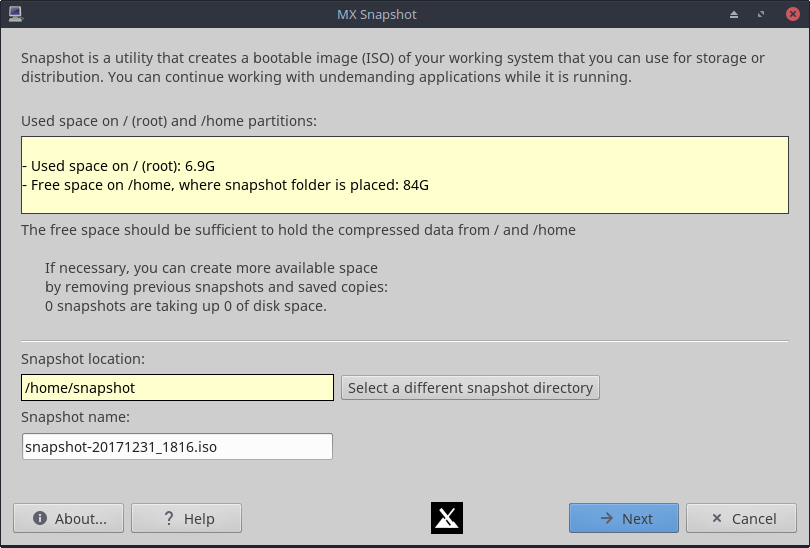
Task: Select a different snapshot directory
Action: pyautogui.click(x=470, y=388)
